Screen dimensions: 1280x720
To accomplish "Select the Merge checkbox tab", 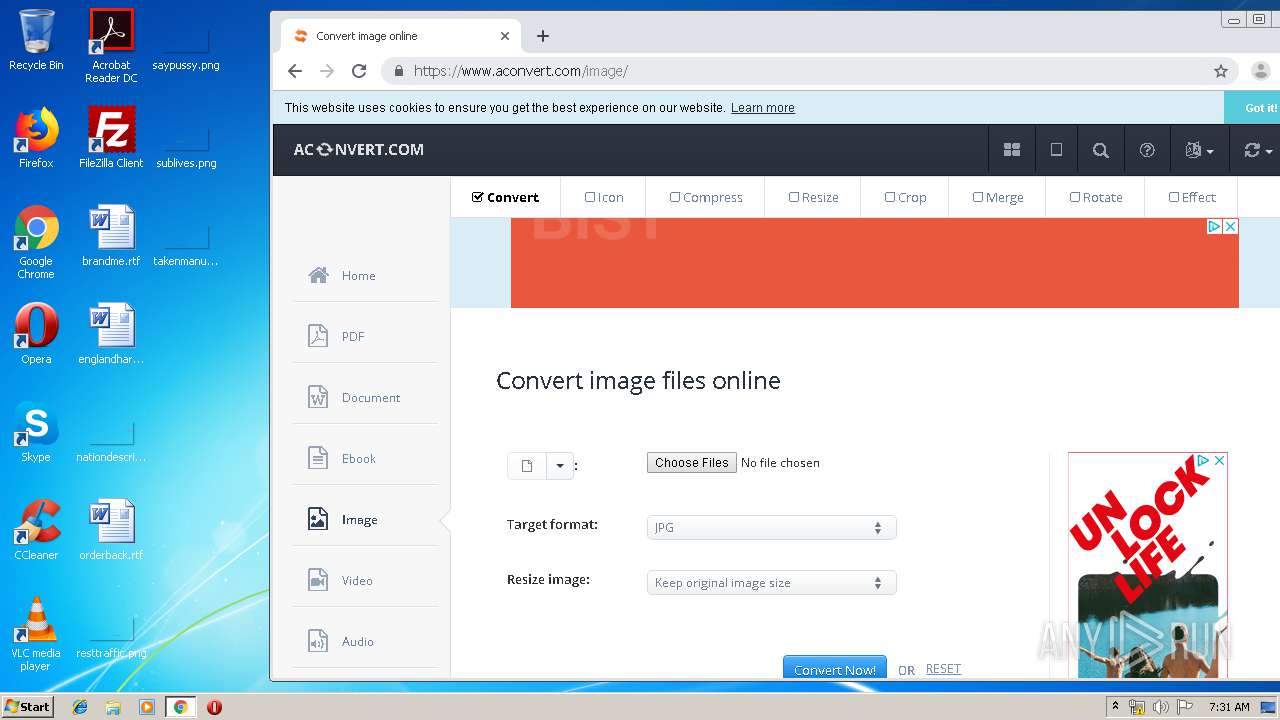I will click(x=998, y=197).
